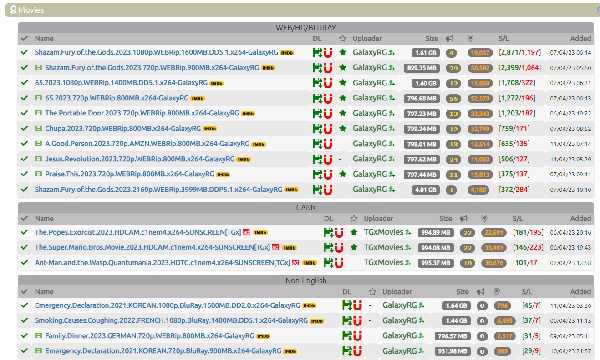The width and height of the screenshot is (600, 360).
Task: Click the 797.23 MB size badge
Action: pyautogui.click(x=422, y=114)
